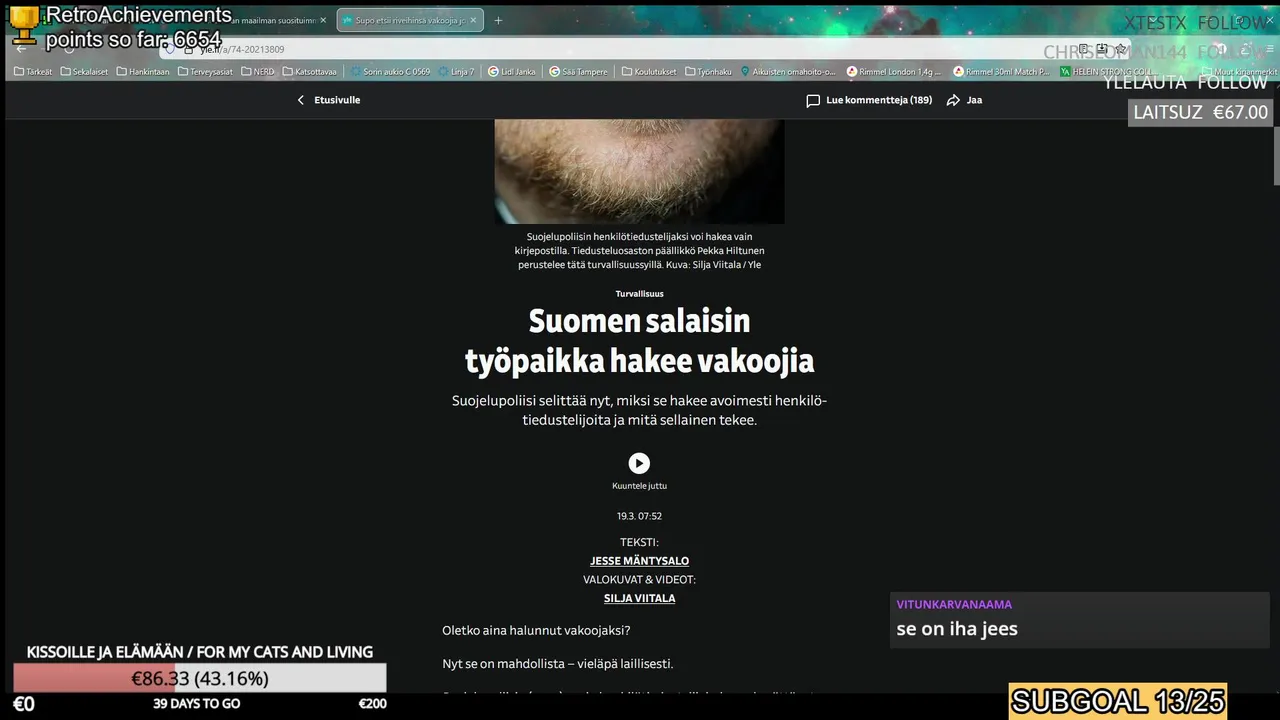The image size is (1280, 720).
Task: Open the Aikuisten omahoito-o... bookmark
Action: (x=787, y=72)
